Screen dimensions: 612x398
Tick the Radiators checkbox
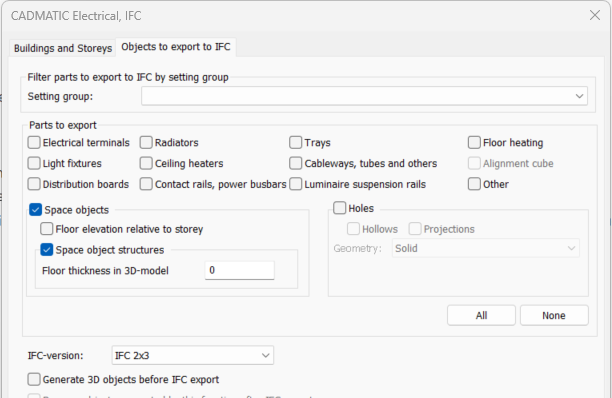(x=146, y=142)
